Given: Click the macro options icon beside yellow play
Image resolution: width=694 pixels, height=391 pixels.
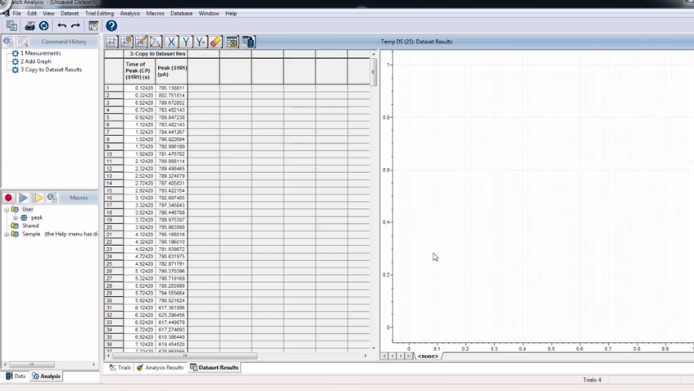Looking at the screenshot, I should click(52, 197).
